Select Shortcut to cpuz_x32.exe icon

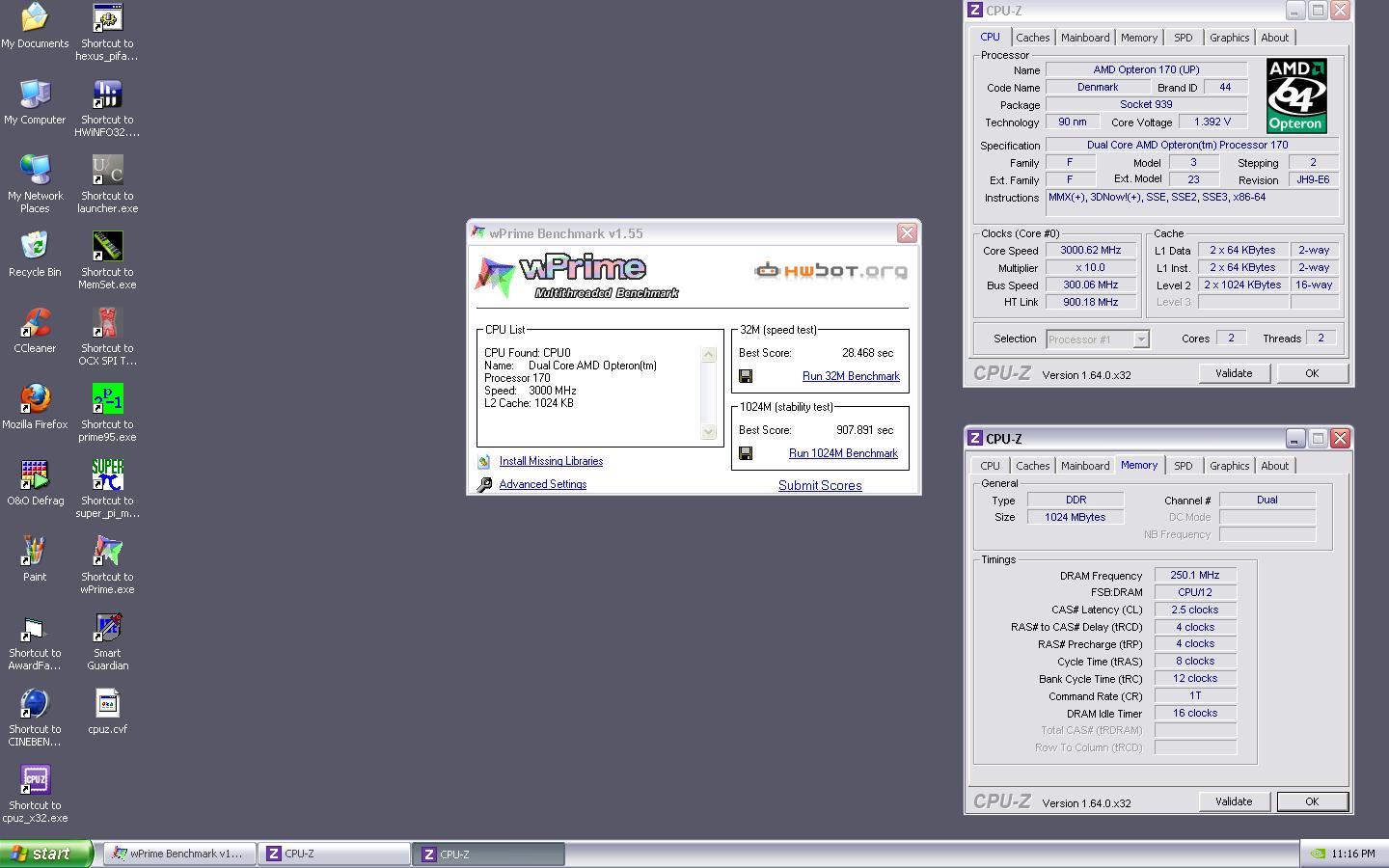point(35,795)
